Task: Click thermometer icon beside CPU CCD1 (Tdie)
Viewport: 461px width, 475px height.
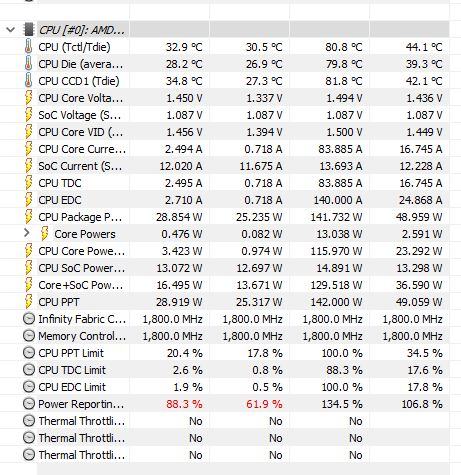Action: 28,81
